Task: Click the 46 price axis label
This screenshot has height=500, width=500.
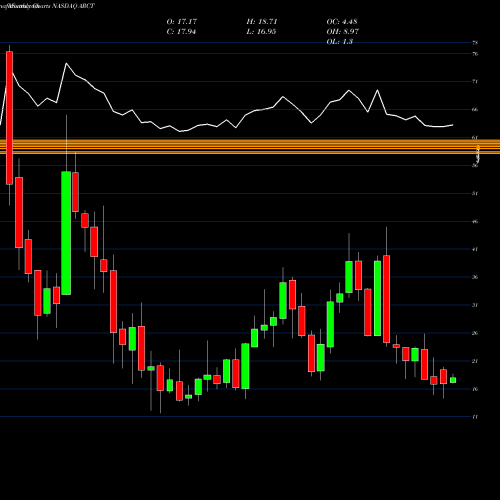Action: tap(475, 221)
